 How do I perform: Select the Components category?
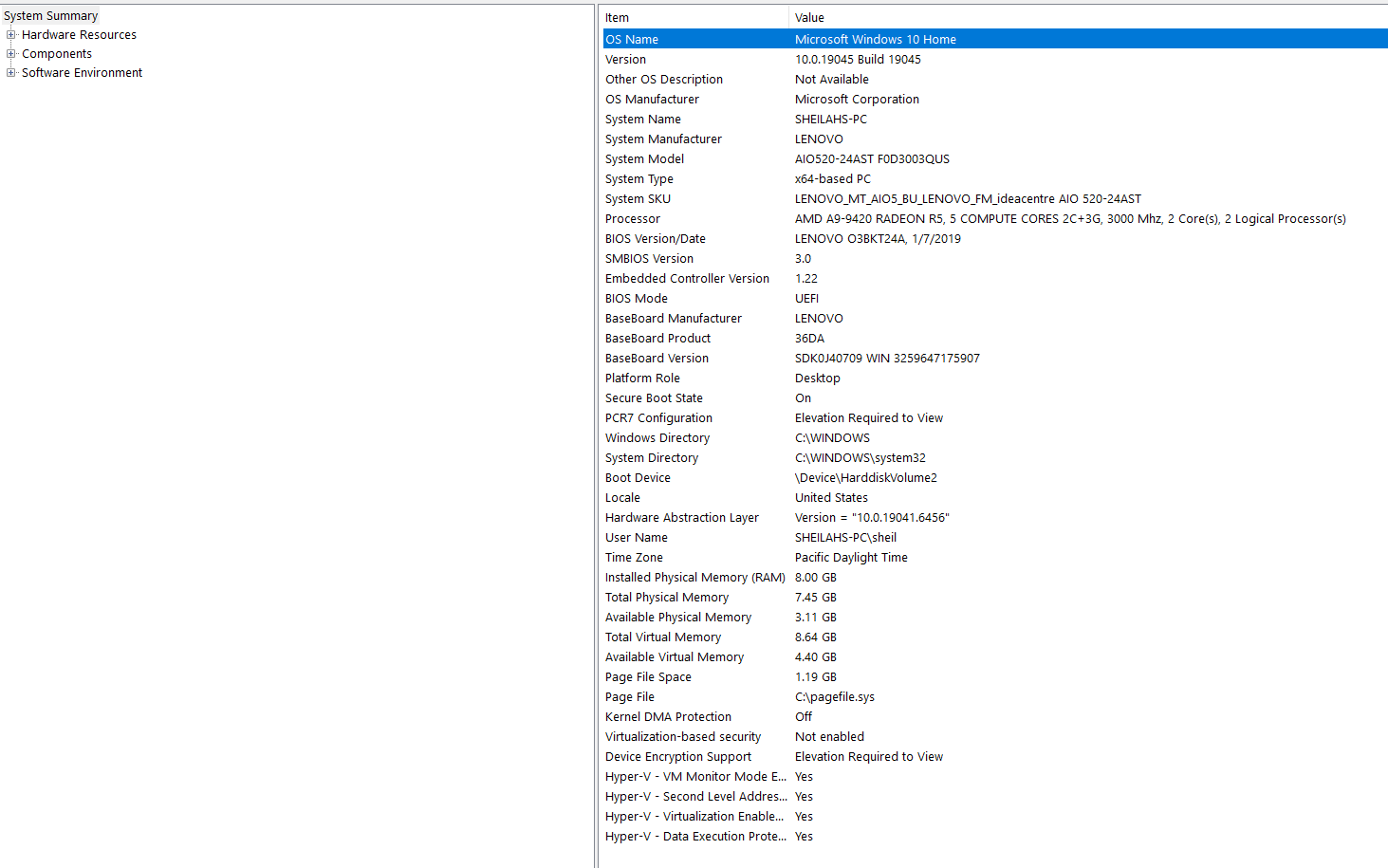tap(57, 54)
